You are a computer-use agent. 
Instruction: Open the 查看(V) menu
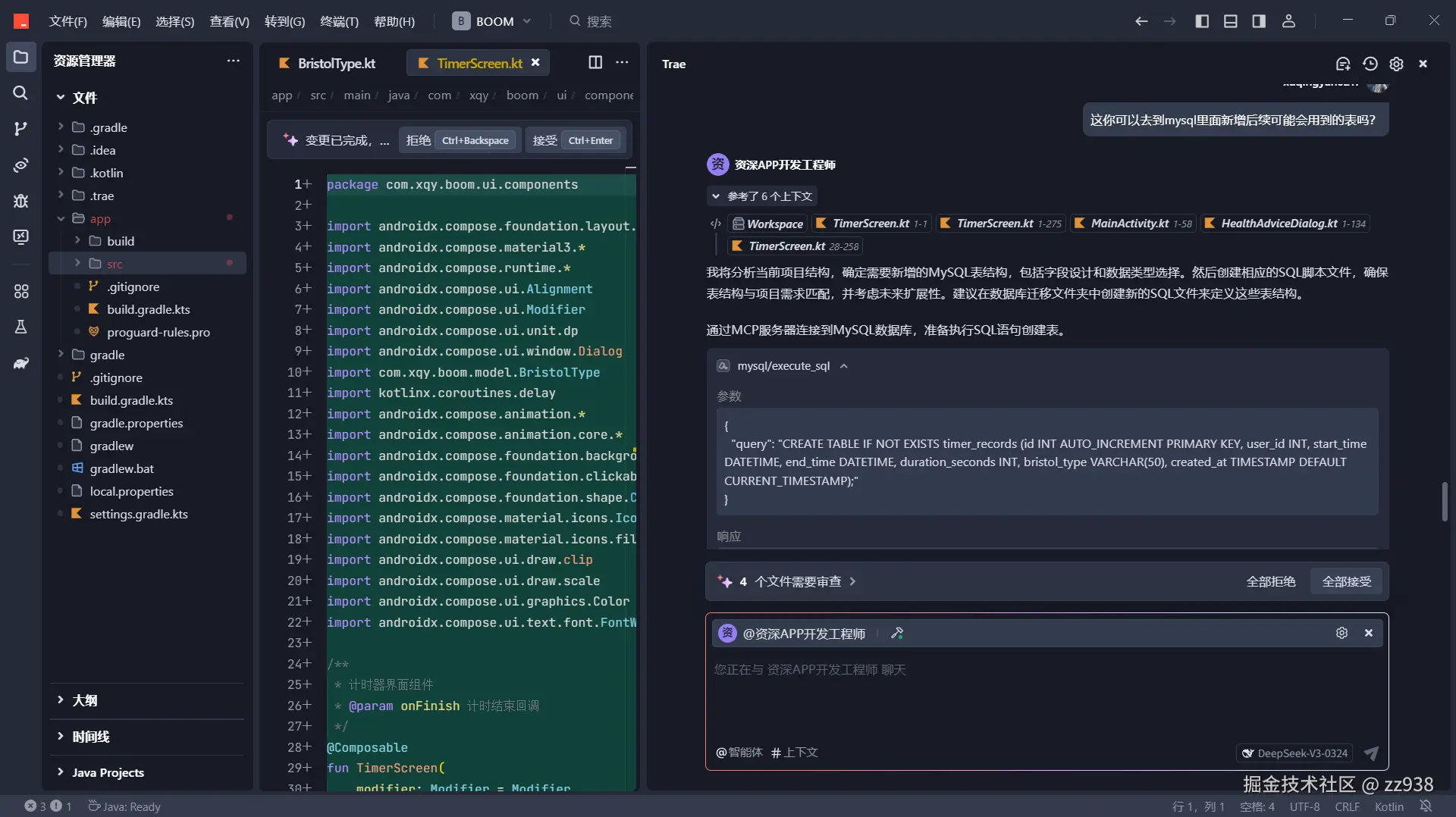tap(229, 21)
